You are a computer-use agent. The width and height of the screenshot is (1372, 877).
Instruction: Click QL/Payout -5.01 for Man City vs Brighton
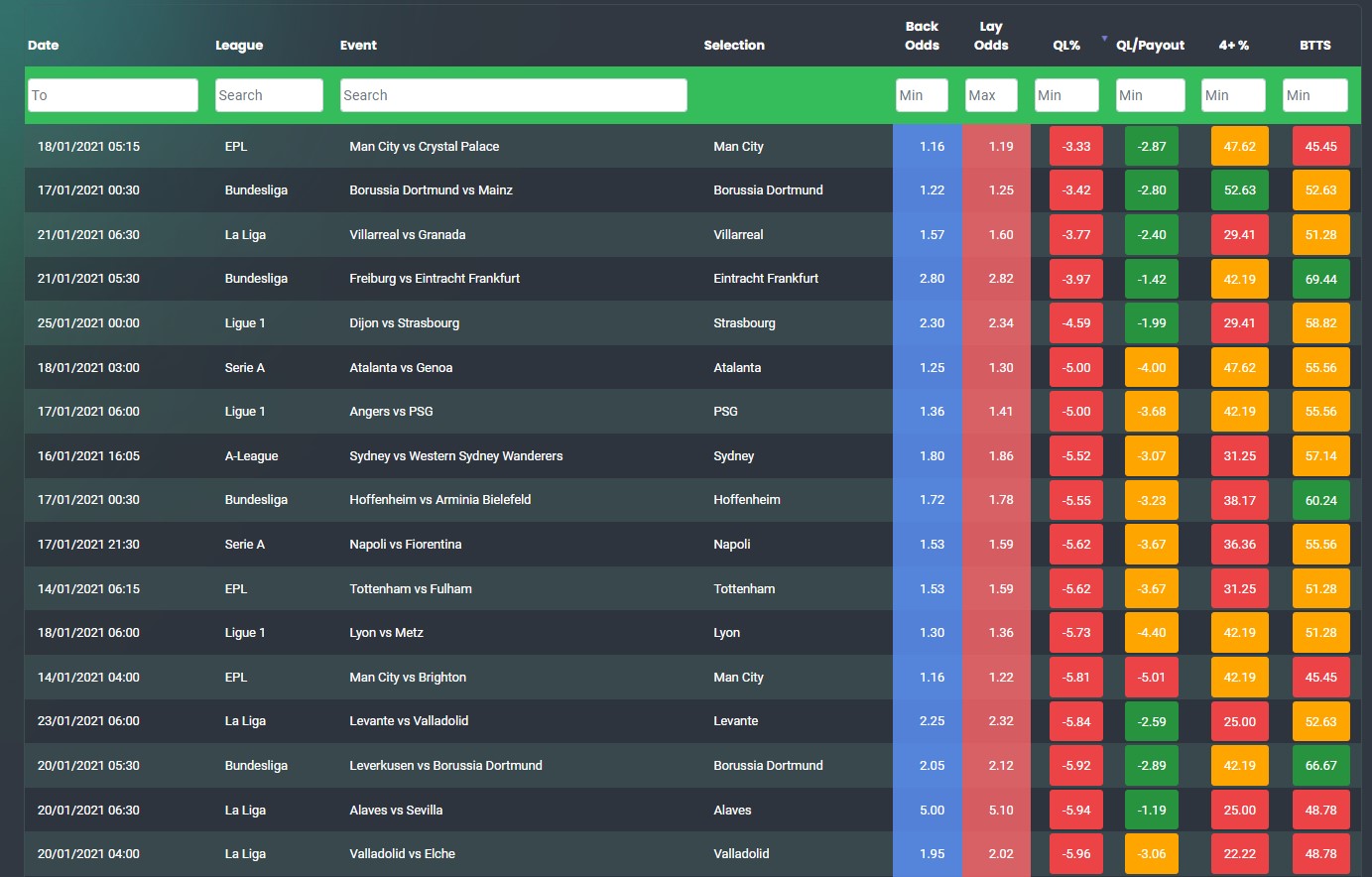(x=1152, y=678)
